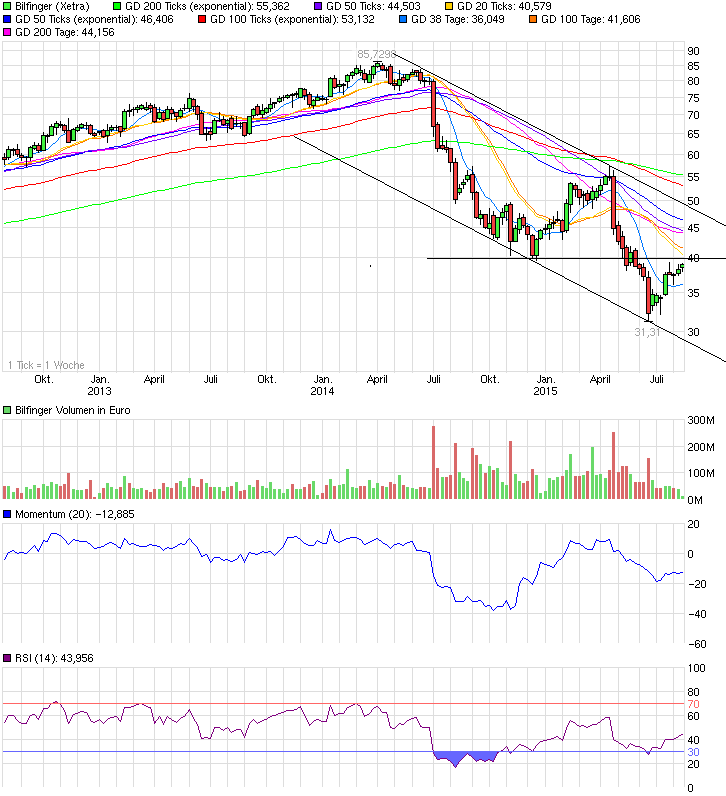
Task: Click the blue 30 RSI oversold label
Action: point(694,752)
